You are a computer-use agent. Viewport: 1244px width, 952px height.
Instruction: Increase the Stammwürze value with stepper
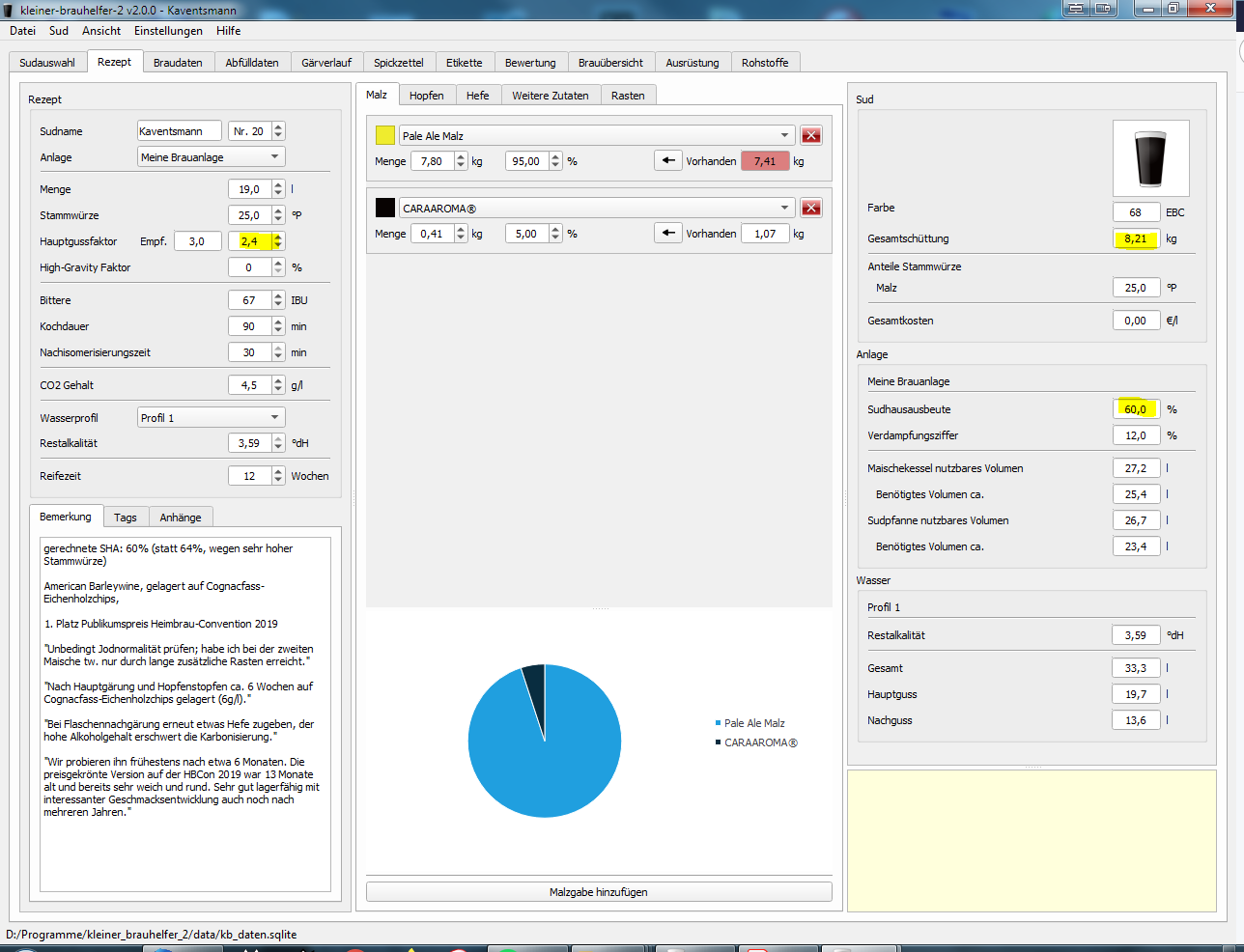tap(278, 211)
